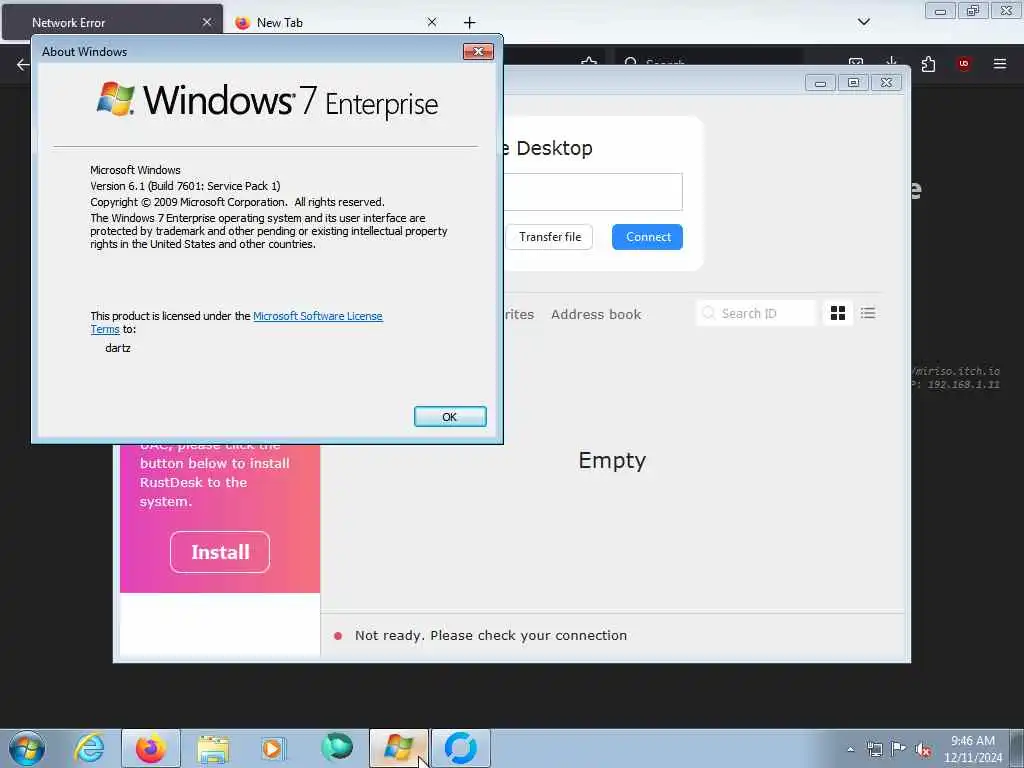Click the 'Empty' placeholder text in RustDesk

click(x=612, y=461)
